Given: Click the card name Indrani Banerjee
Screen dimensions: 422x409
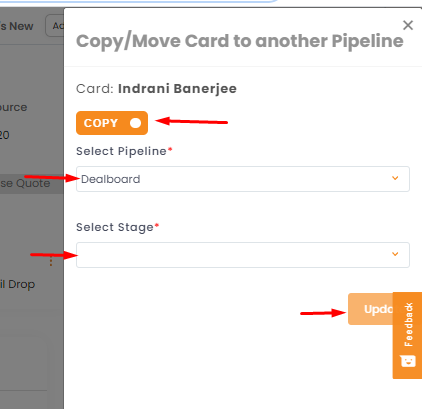Looking at the screenshot, I should point(177,89).
